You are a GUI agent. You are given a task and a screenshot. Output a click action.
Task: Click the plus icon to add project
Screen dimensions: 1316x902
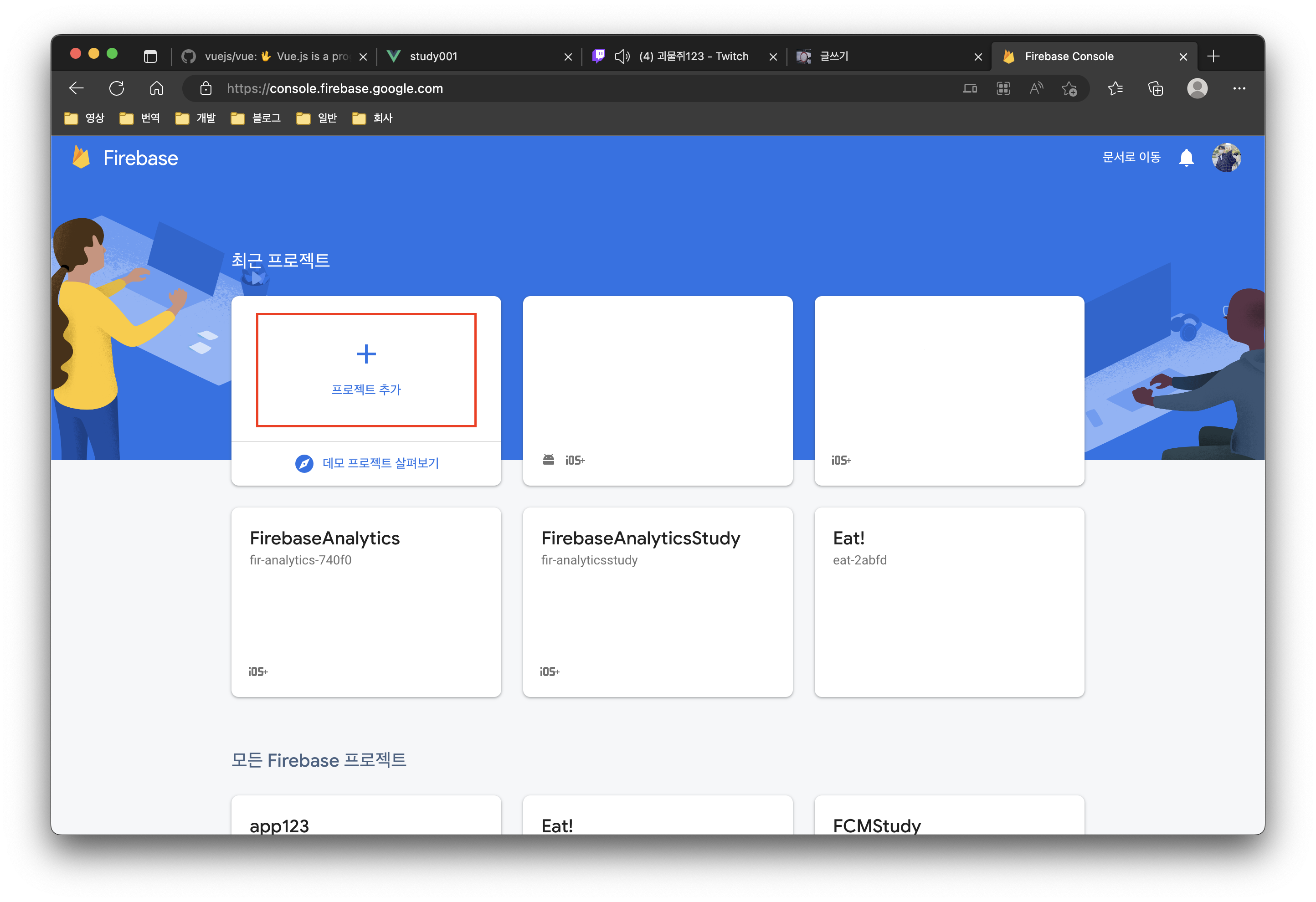(366, 354)
